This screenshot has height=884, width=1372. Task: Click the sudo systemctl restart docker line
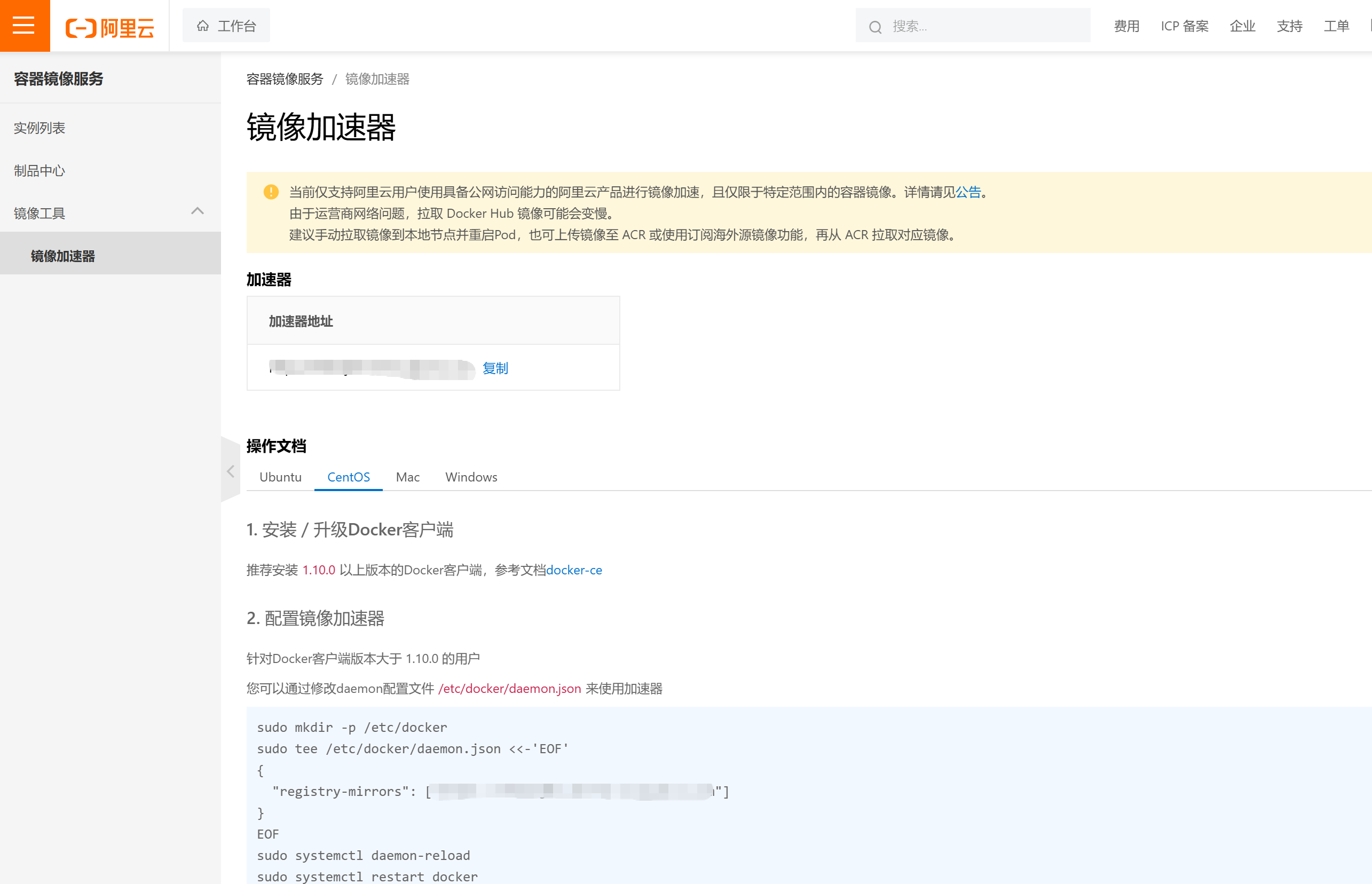coord(367,877)
